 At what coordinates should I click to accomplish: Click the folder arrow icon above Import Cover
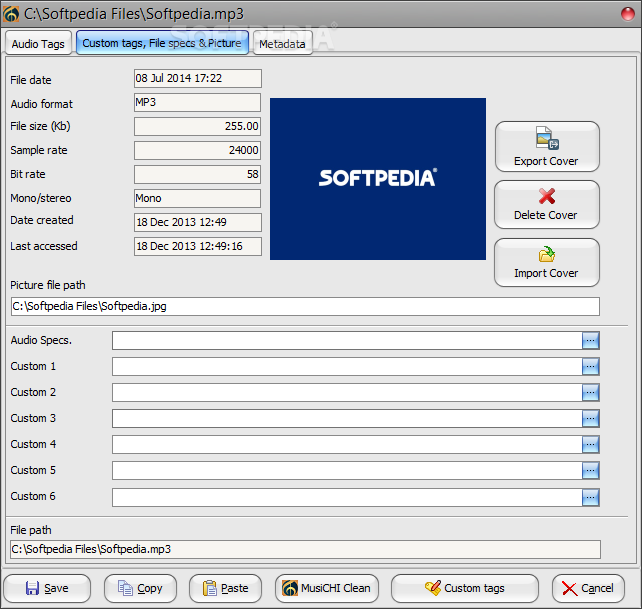547,254
